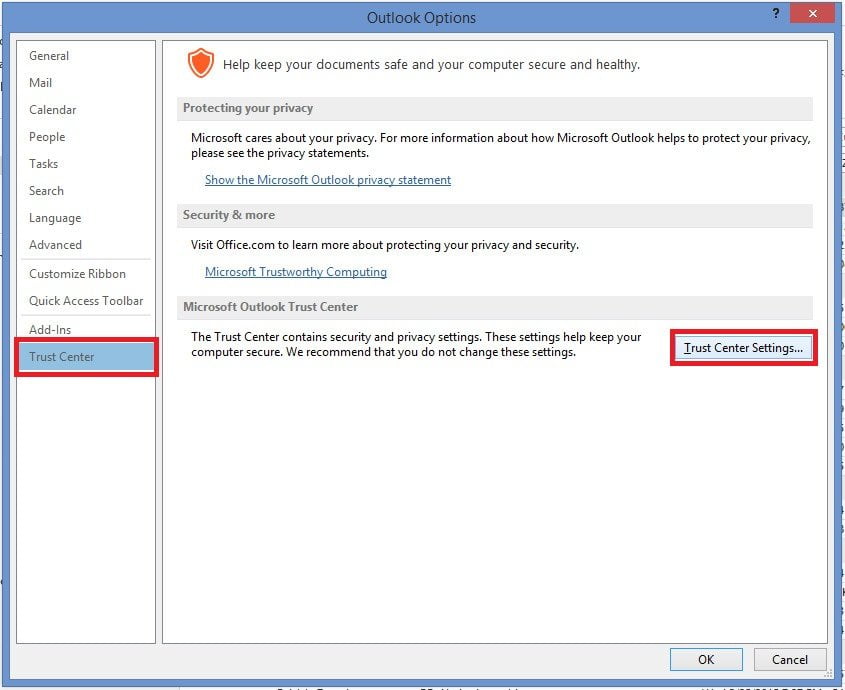Open the Language settings category
This screenshot has height=690, width=845.
[x=55, y=218]
